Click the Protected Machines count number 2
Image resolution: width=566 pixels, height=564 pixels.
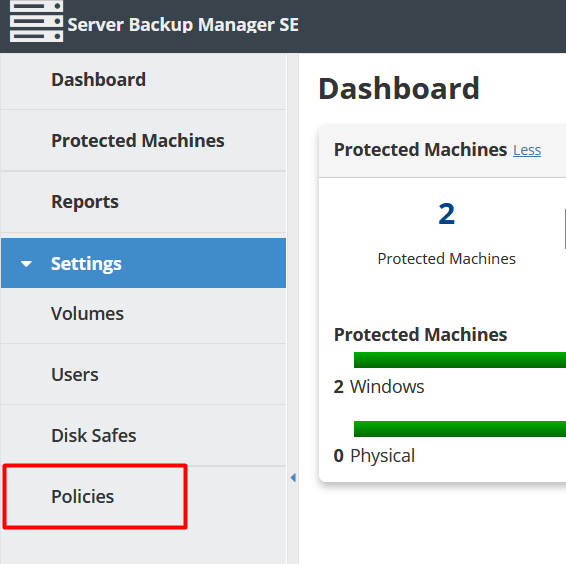(447, 214)
